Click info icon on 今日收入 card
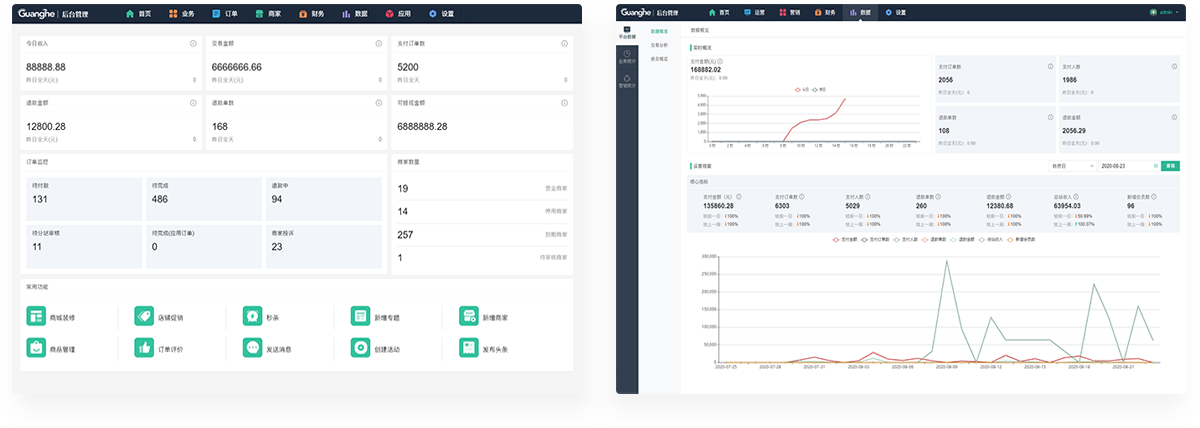 (x=193, y=44)
